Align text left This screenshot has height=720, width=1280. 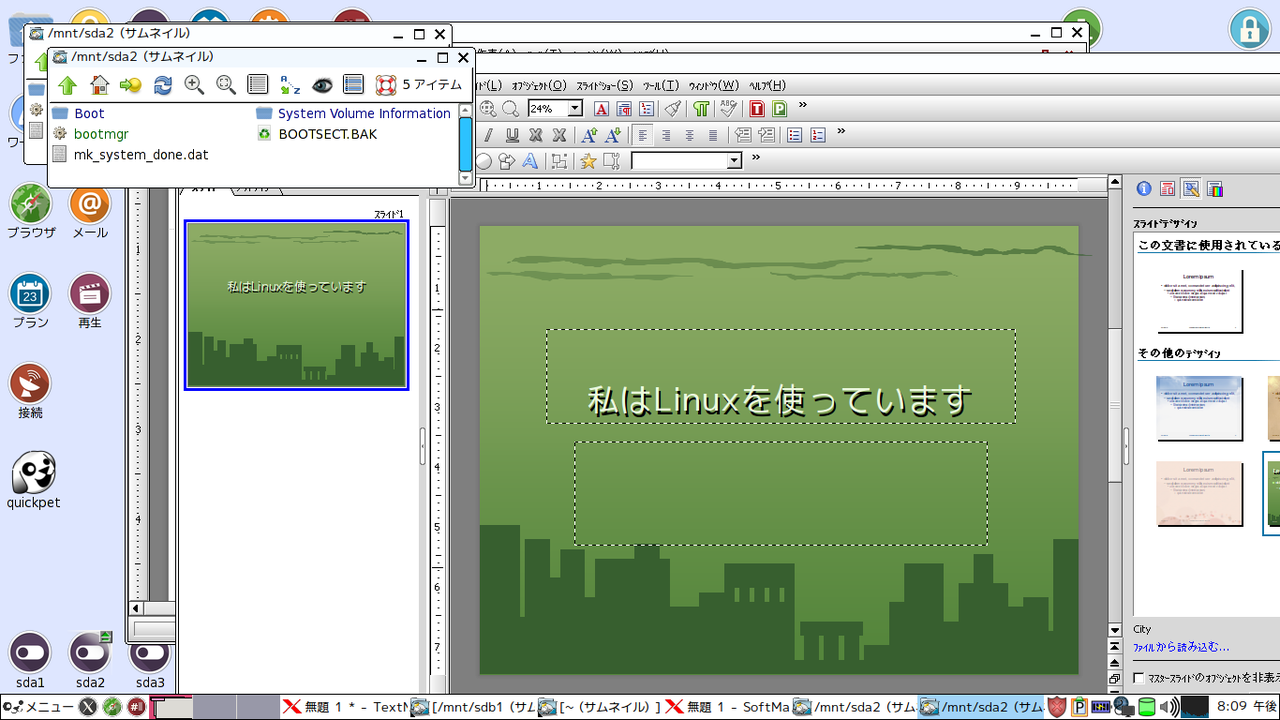pyautogui.click(x=642, y=135)
